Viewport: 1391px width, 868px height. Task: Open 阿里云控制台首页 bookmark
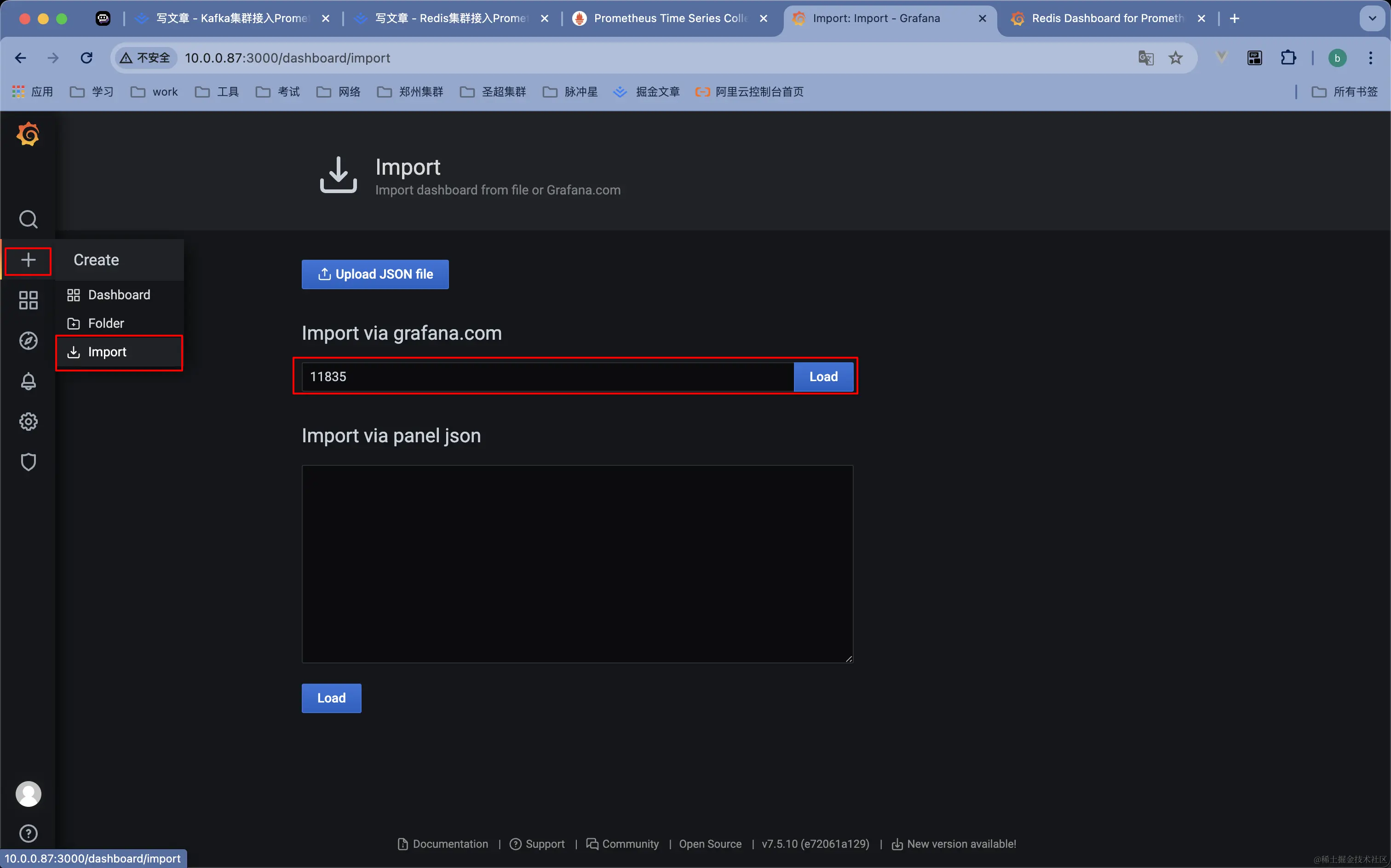pos(749,92)
